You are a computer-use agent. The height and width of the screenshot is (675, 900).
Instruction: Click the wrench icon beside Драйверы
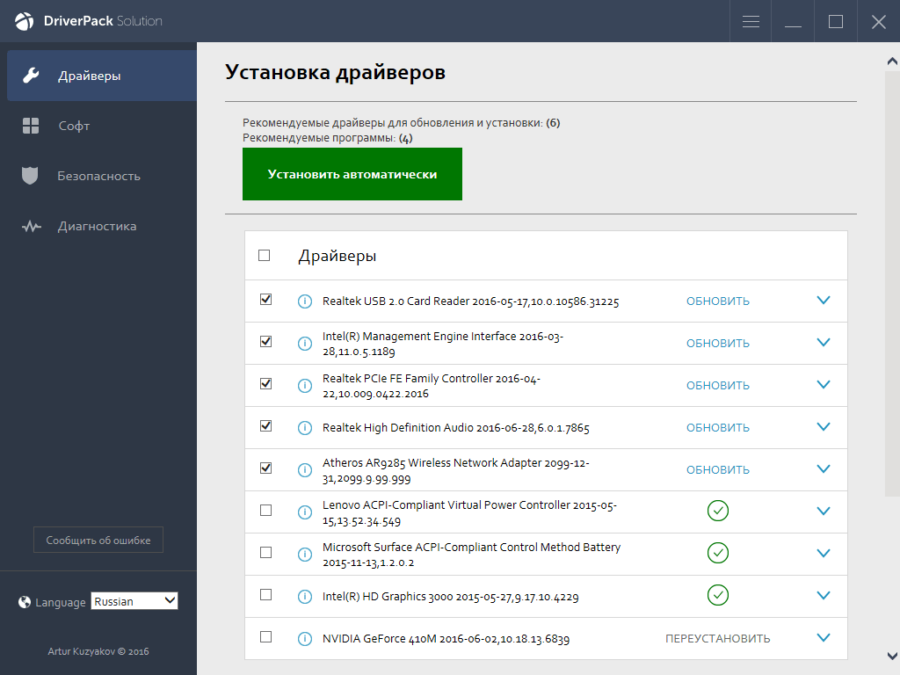[x=31, y=76]
